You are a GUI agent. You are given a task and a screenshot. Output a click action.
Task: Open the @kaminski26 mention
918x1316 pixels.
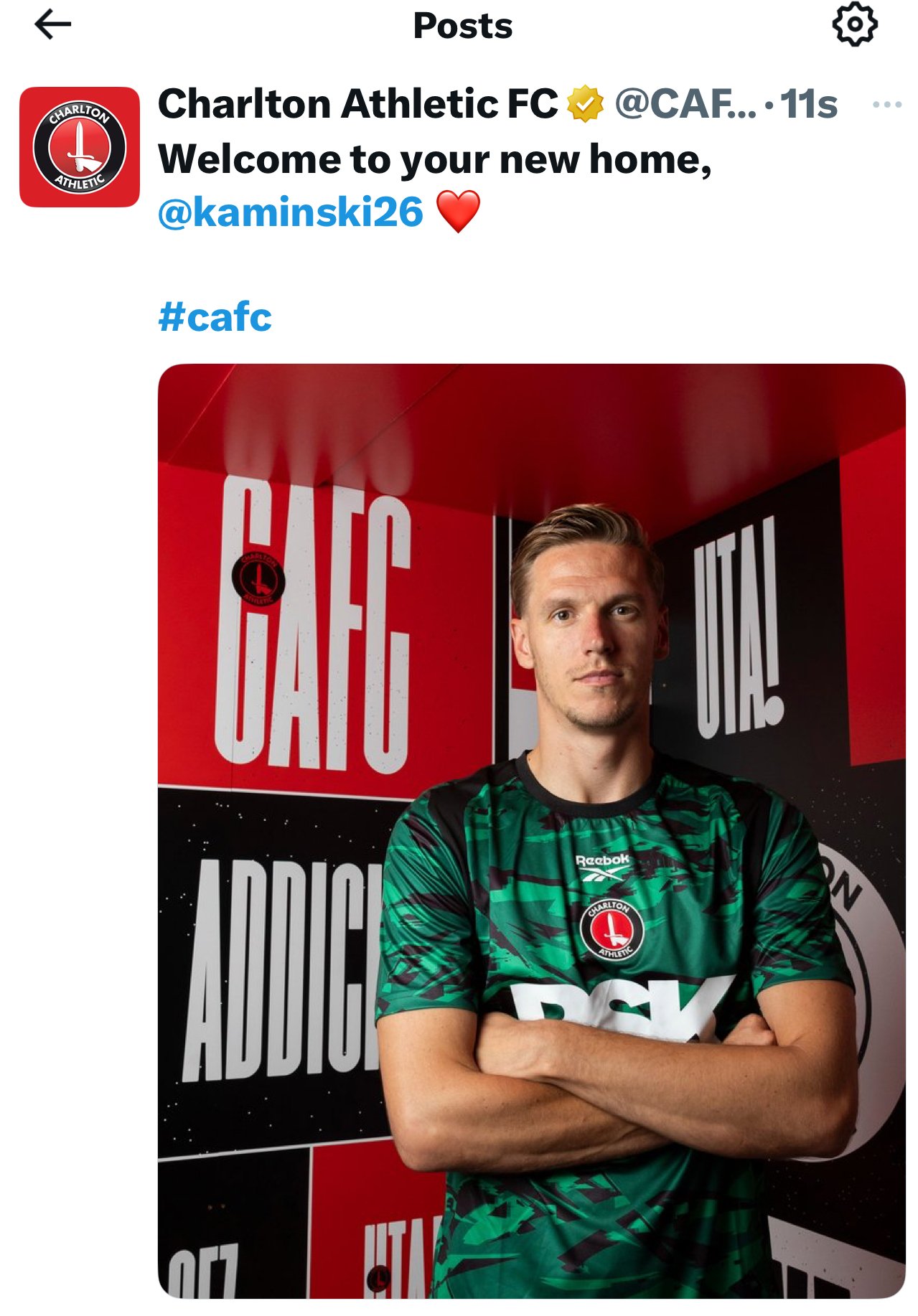coord(291,212)
